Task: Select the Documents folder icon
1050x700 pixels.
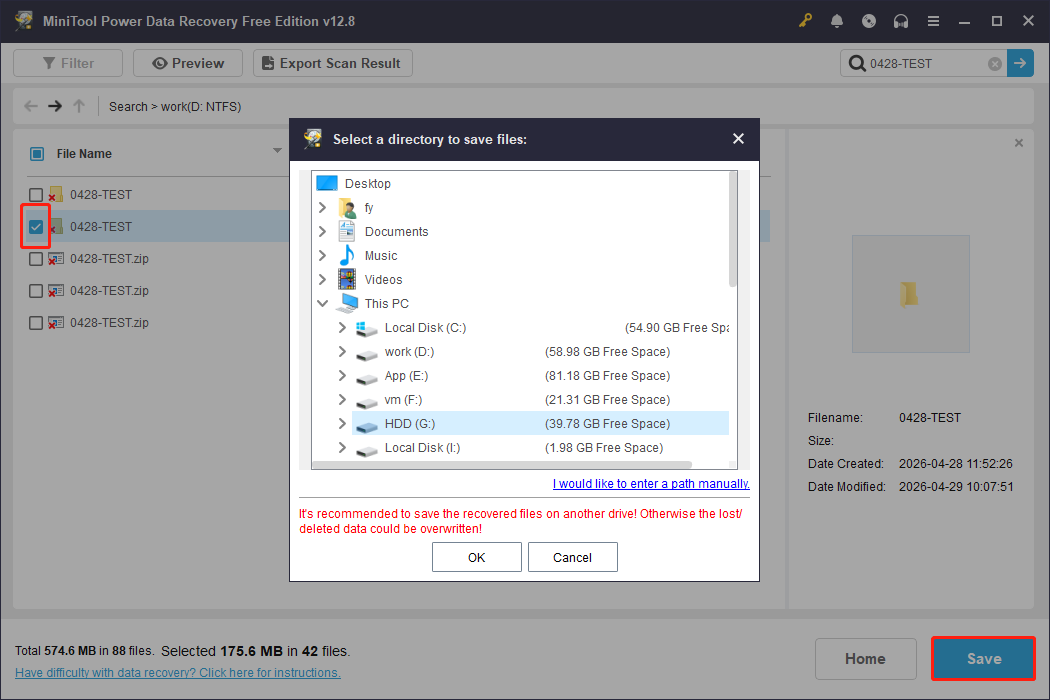Action: click(347, 232)
